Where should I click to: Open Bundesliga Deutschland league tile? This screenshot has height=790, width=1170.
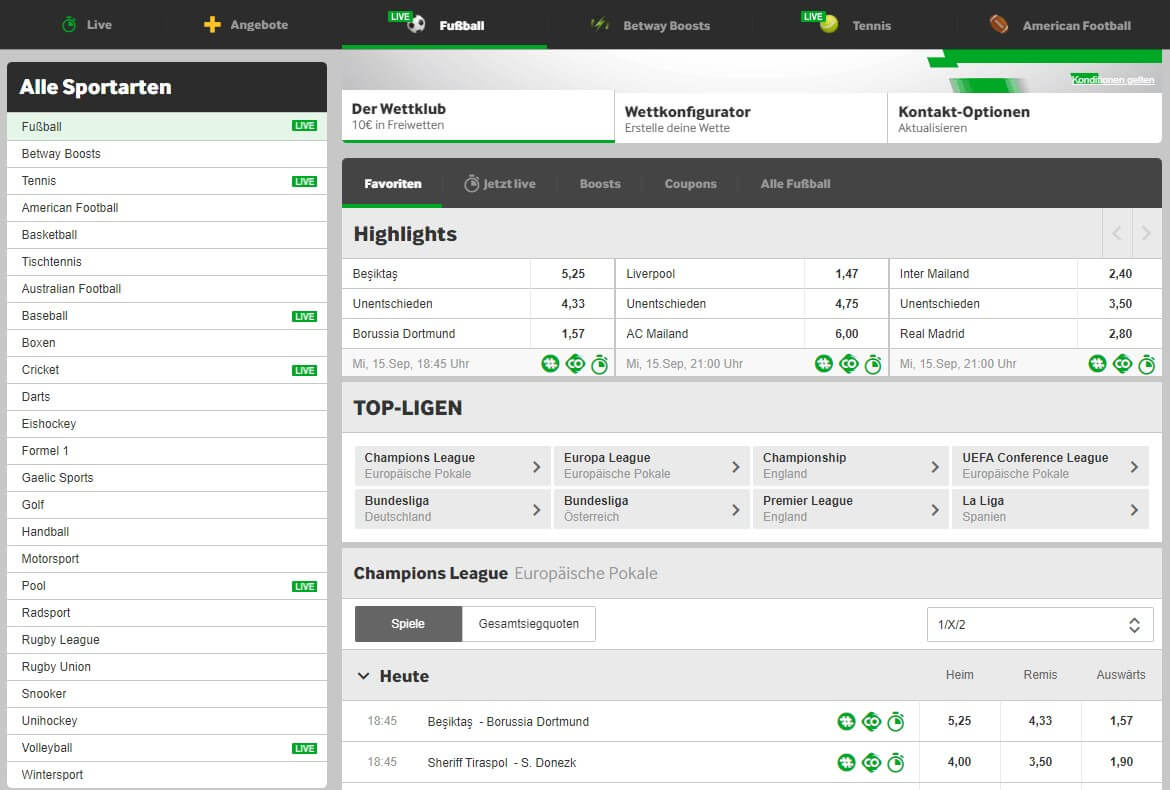[x=452, y=509]
